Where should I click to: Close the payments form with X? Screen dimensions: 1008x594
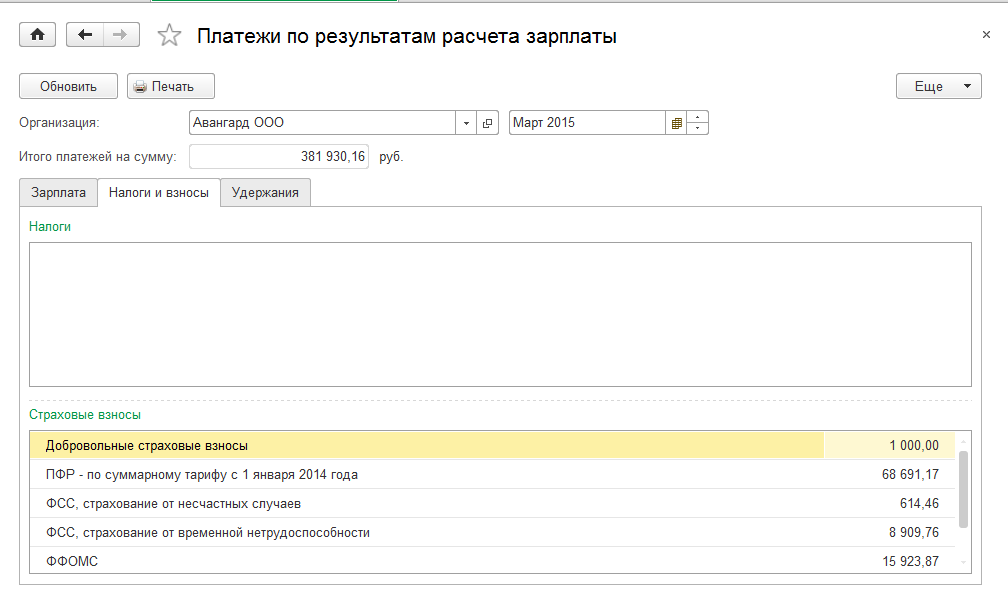(986, 35)
